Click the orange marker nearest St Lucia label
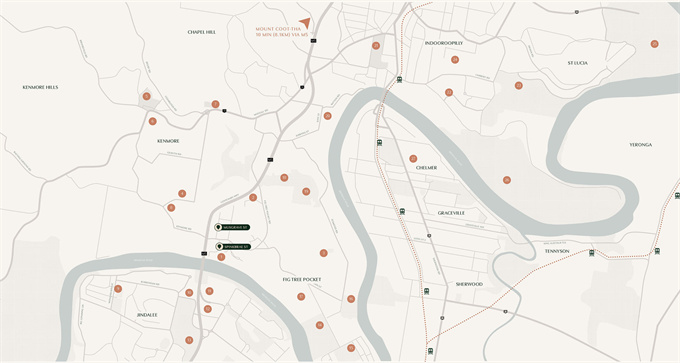The width and height of the screenshot is (680, 363). [518, 85]
